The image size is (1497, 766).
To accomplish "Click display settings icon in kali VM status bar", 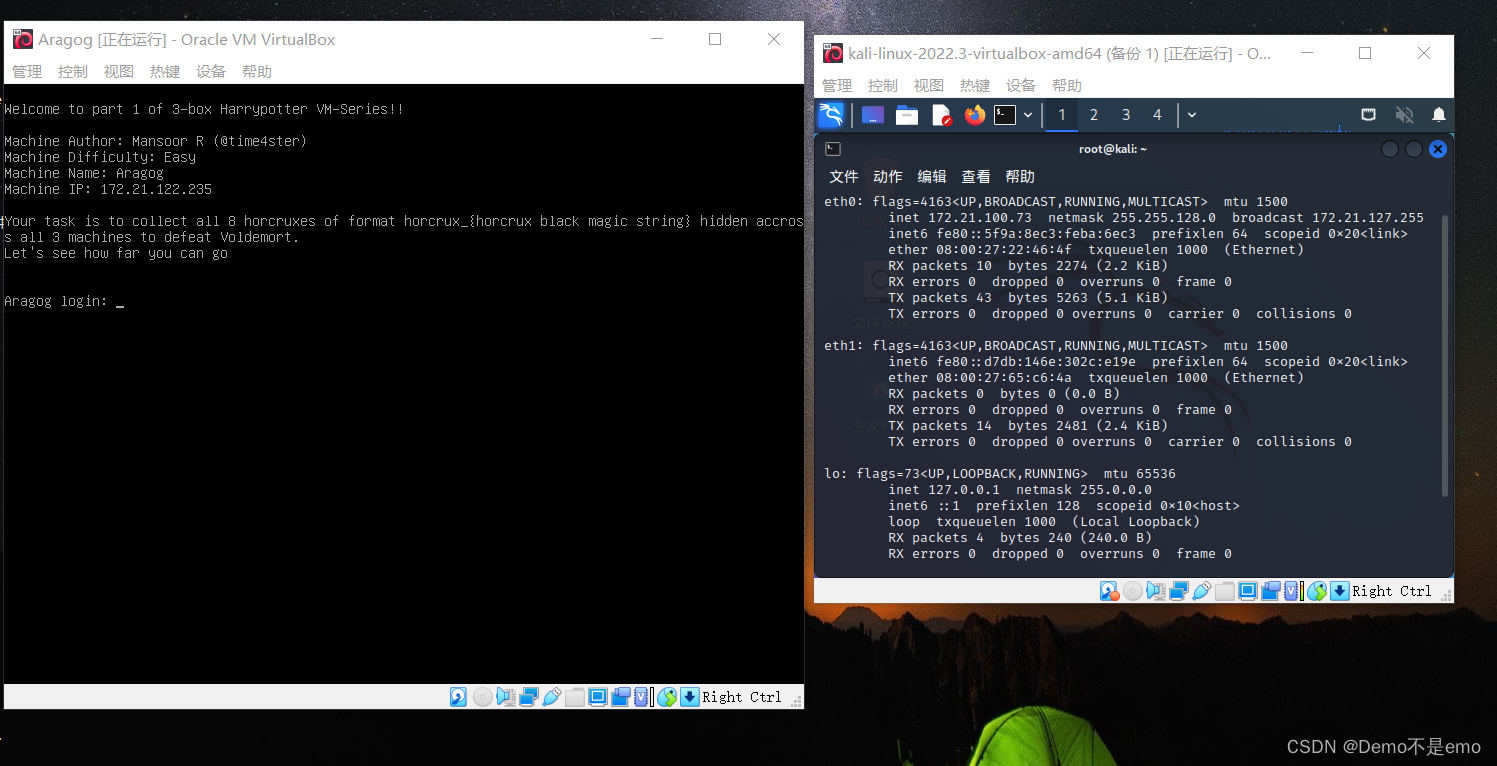I will coord(1248,591).
